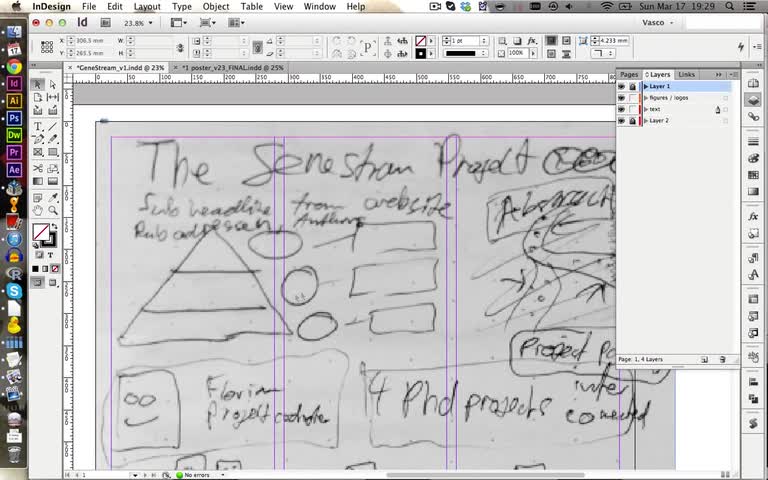The width and height of the screenshot is (768, 480).
Task: Open the File menu
Action: (89, 6)
